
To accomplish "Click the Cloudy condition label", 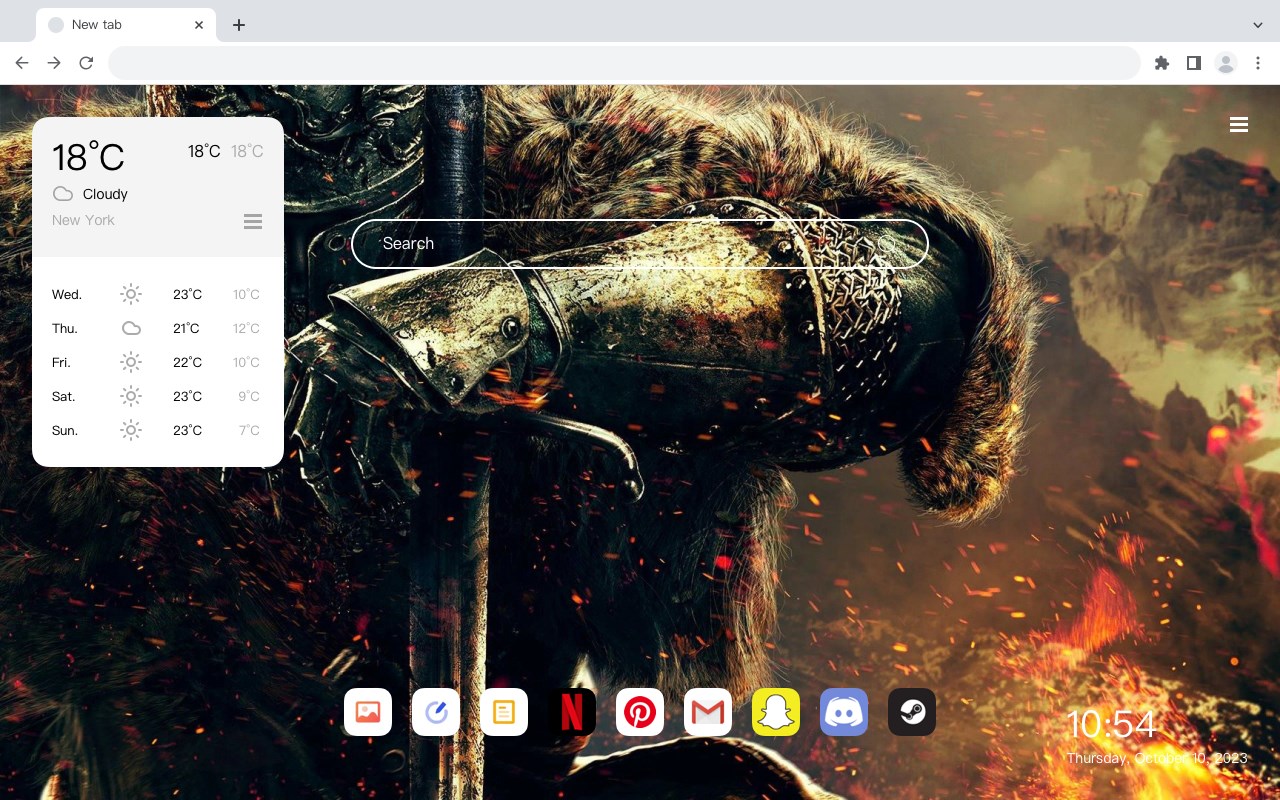I will pos(105,194).
